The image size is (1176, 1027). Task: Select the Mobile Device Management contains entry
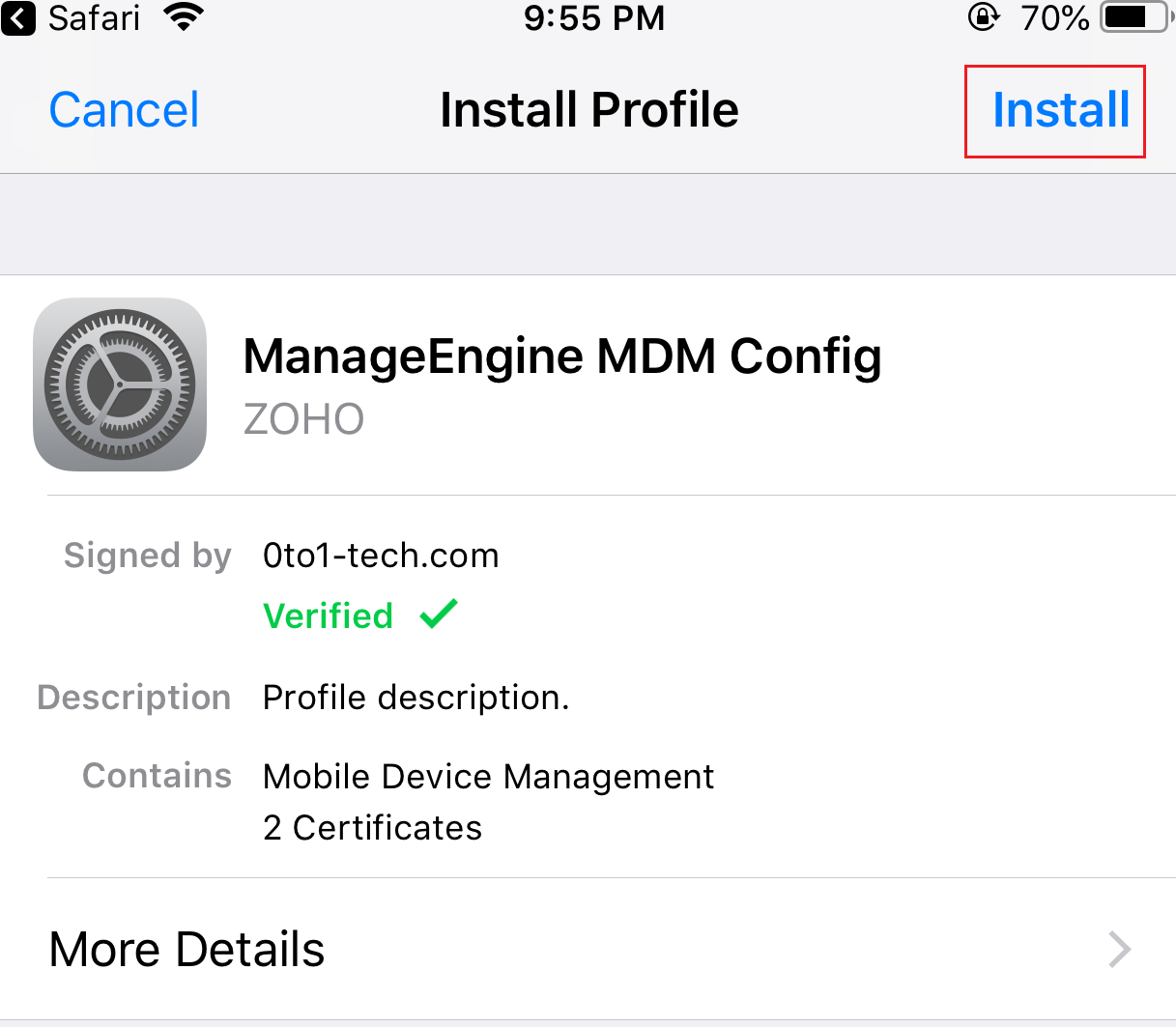487,776
